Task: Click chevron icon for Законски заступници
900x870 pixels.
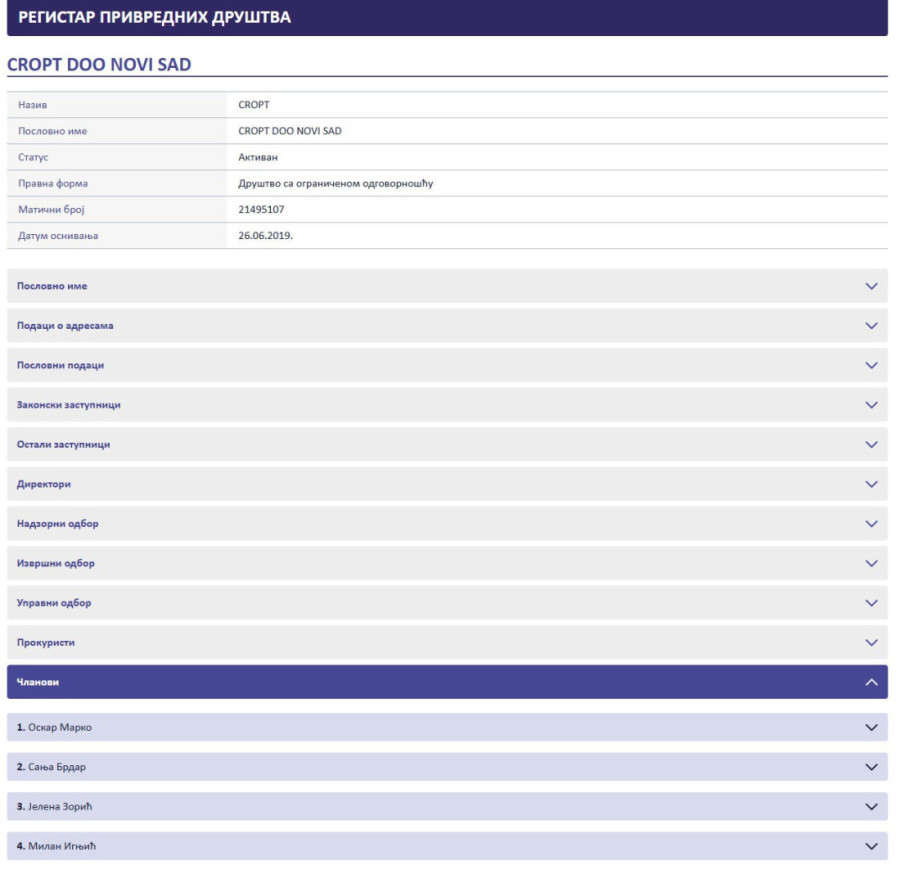Action: [871, 405]
